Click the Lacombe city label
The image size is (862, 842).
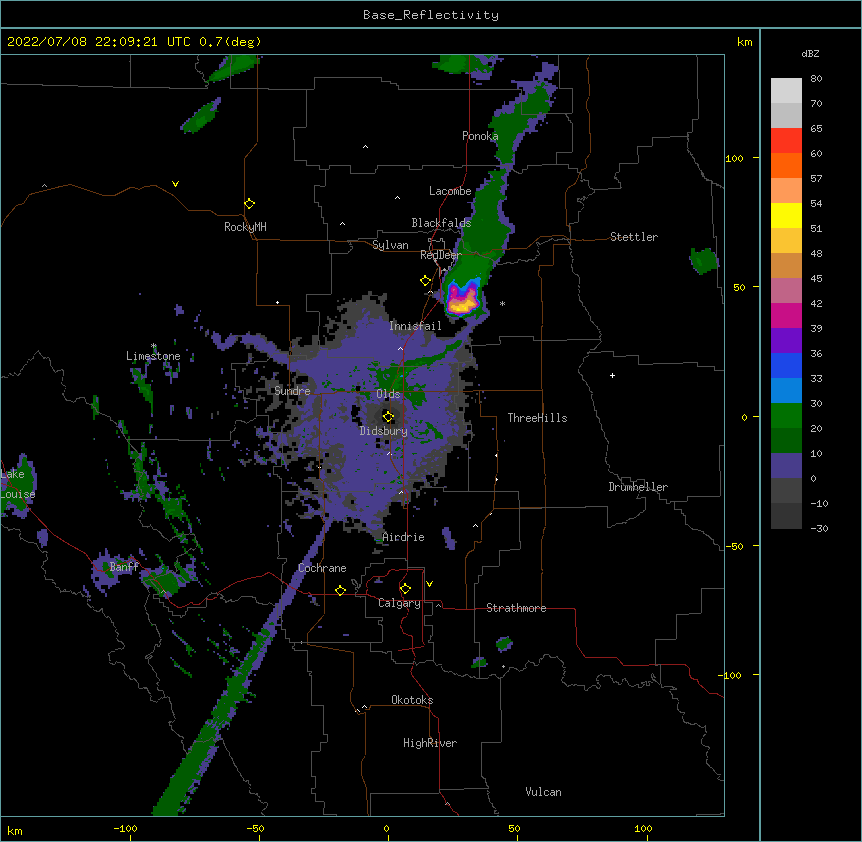(450, 191)
